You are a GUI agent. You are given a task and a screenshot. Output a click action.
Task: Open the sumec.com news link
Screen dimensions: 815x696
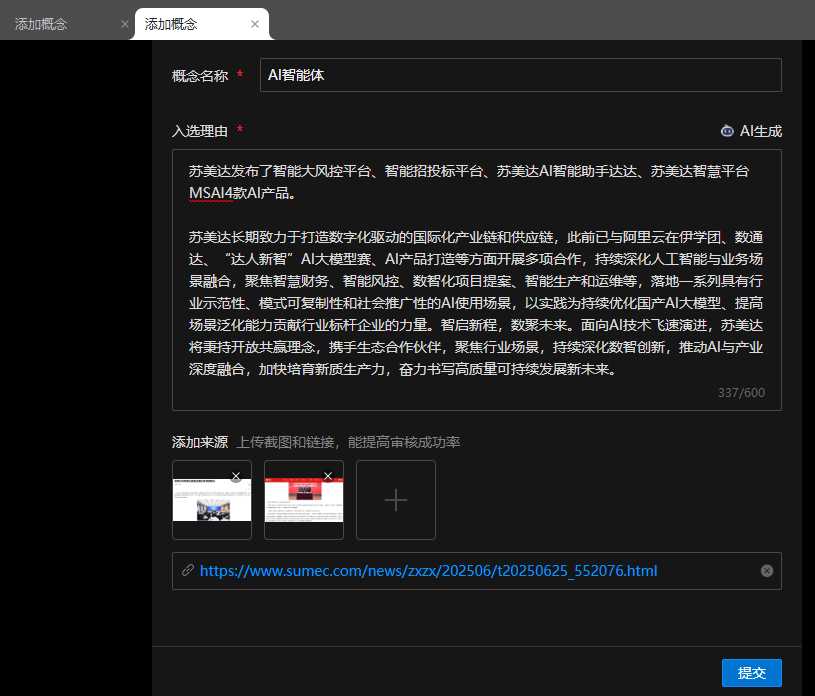pyautogui.click(x=428, y=571)
